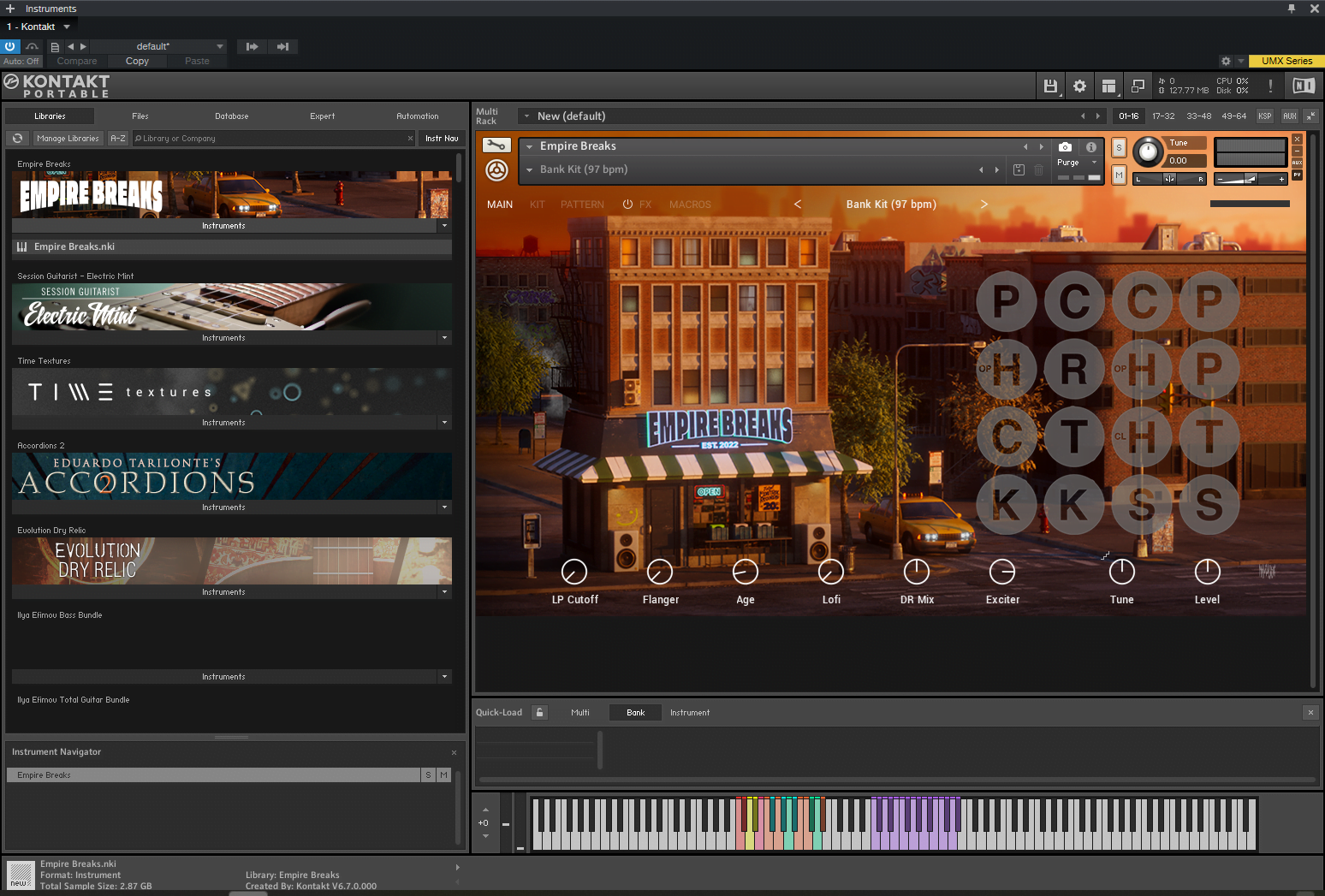The image size is (1325, 896).
Task: Click the instrument Solo S button
Action: (1119, 148)
